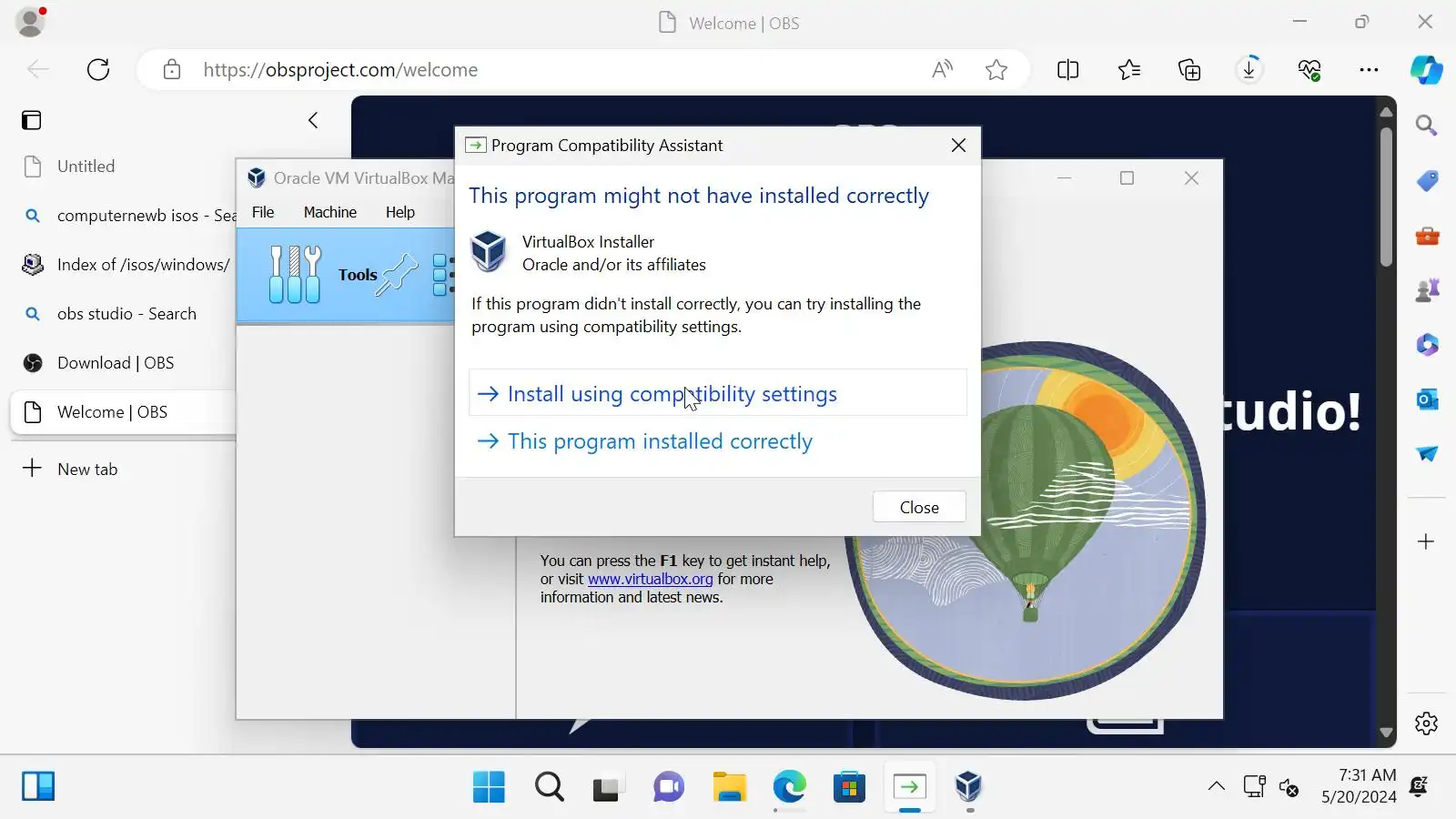Open the Favorites list

point(1129,70)
